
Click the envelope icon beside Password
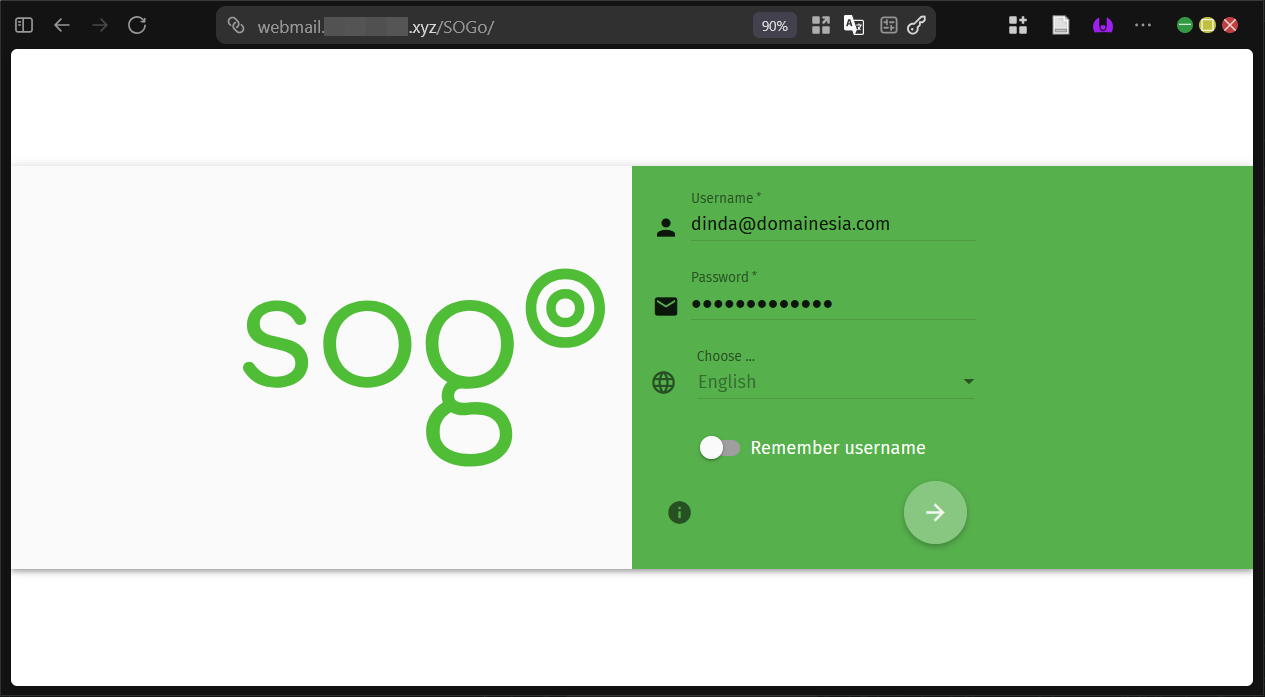coord(666,306)
